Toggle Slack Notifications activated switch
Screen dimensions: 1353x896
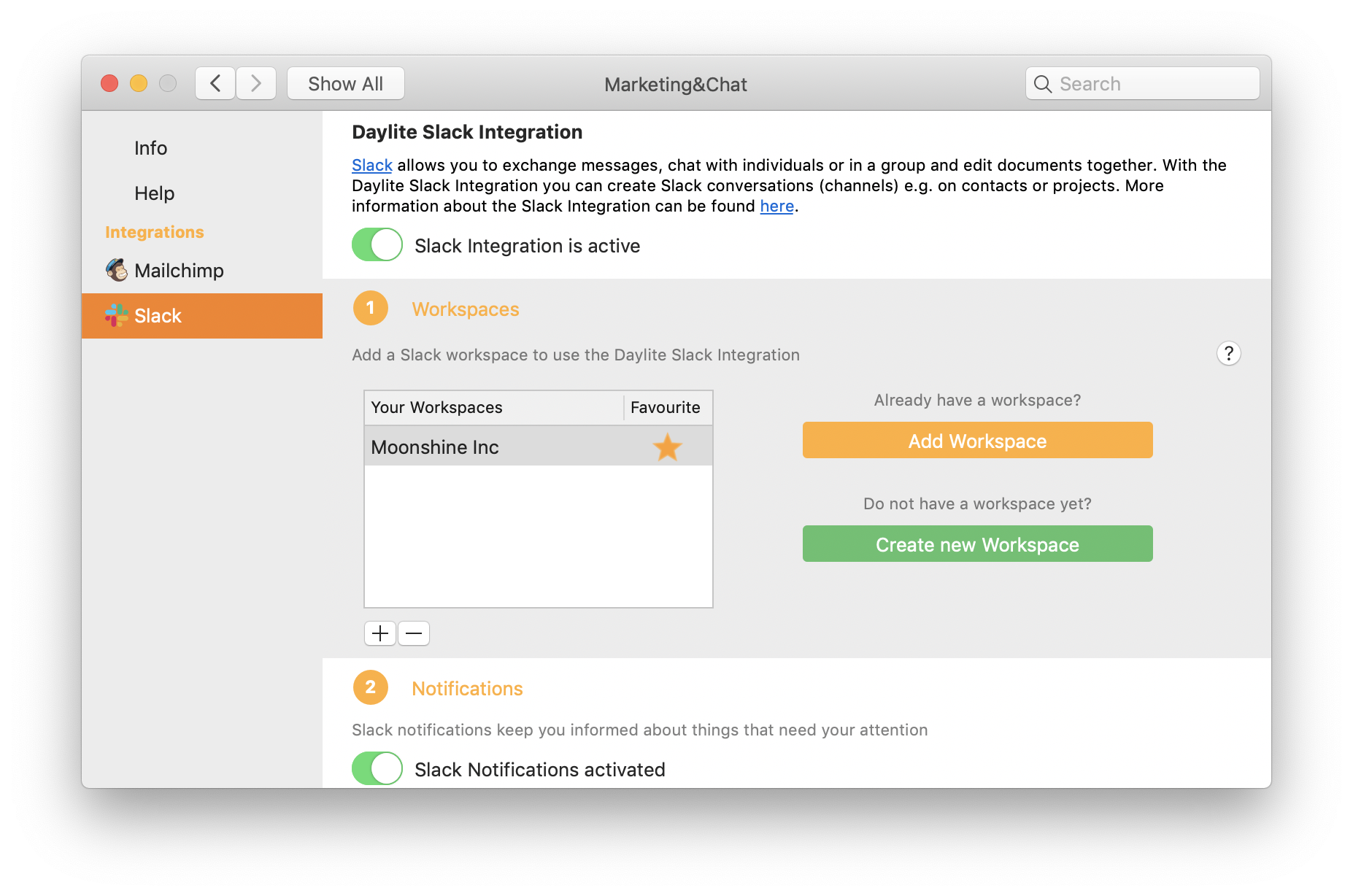coord(377,768)
